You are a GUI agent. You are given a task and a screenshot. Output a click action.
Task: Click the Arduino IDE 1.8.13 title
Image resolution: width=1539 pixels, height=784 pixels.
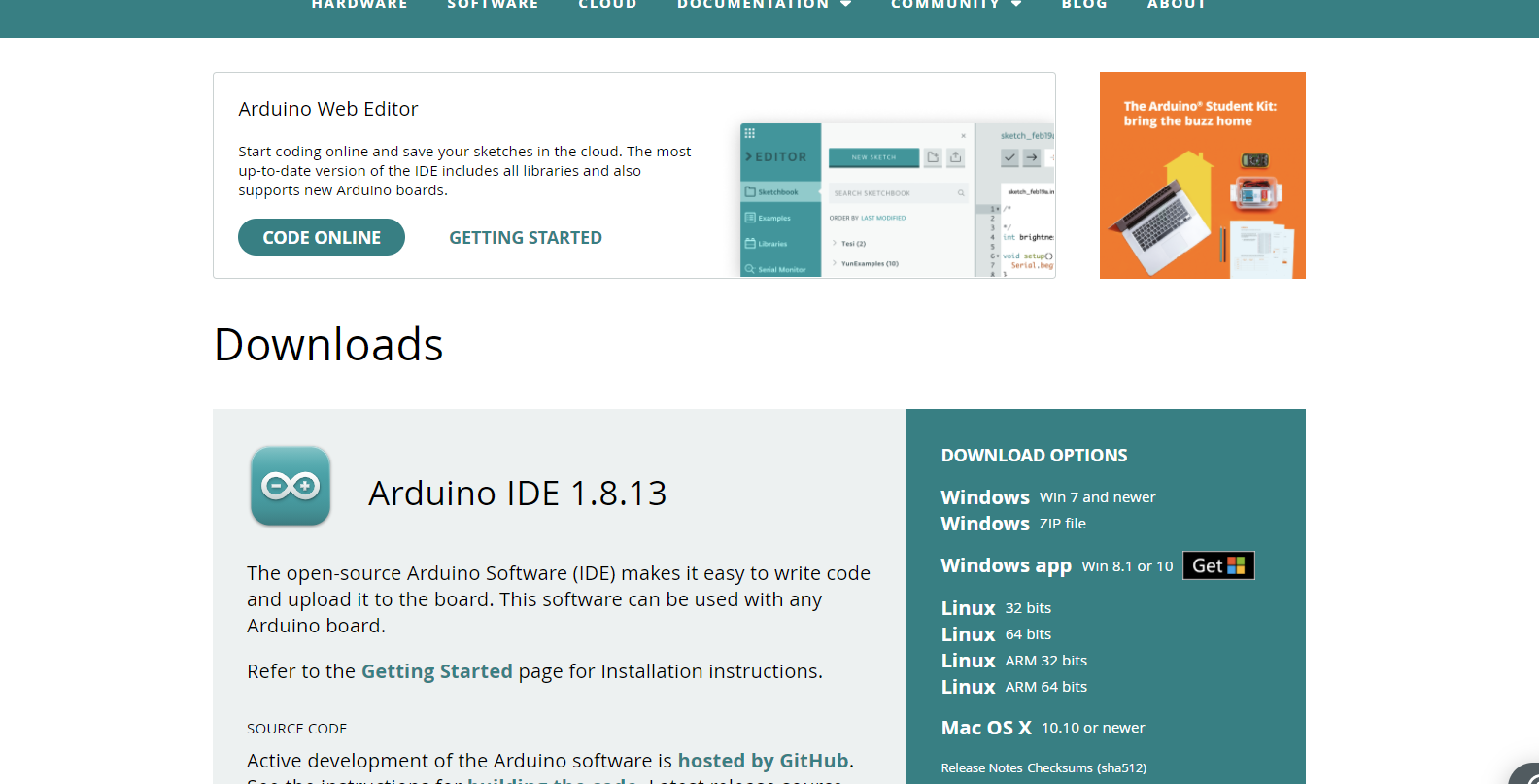(x=518, y=494)
